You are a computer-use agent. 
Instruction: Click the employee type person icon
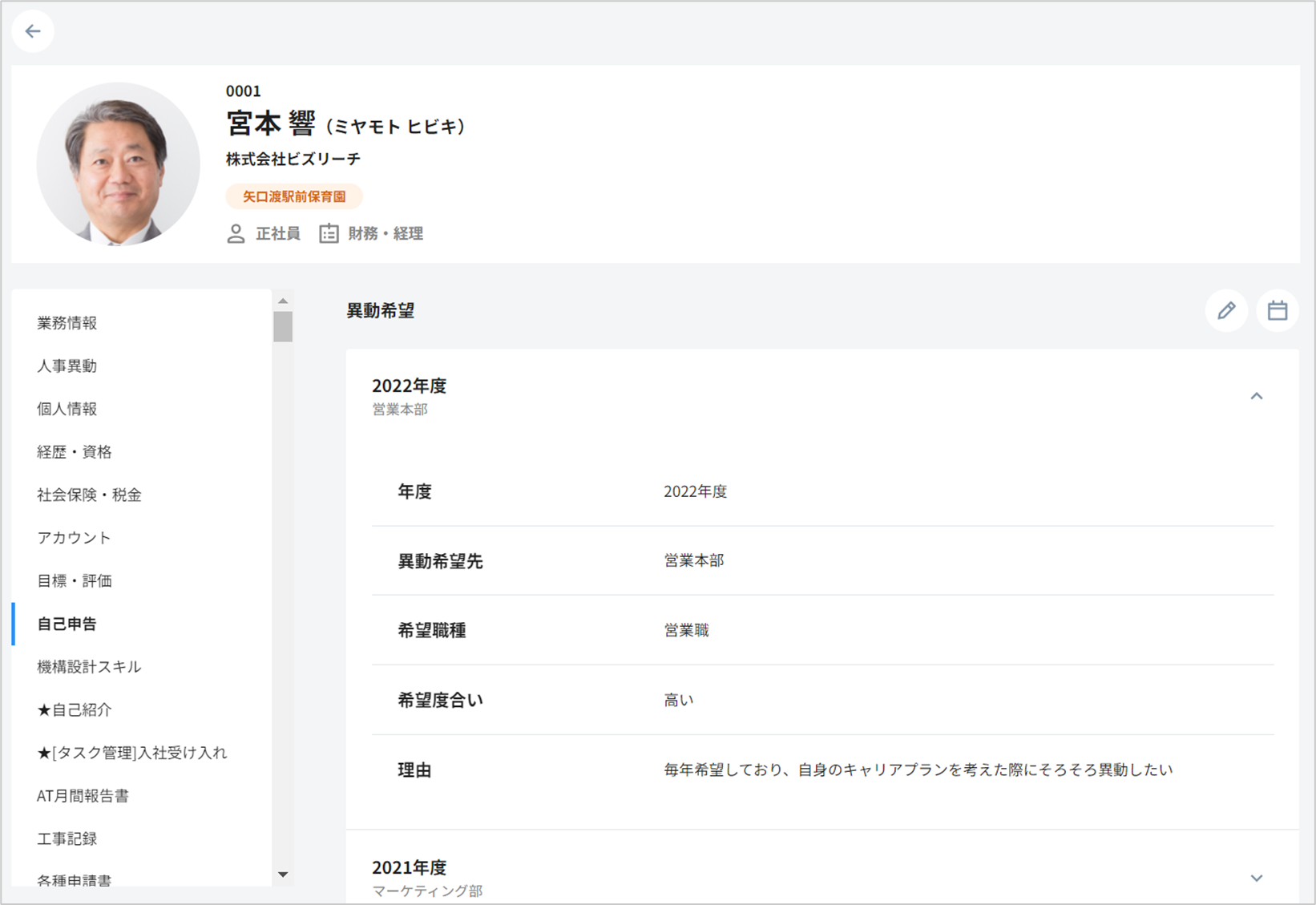click(x=236, y=234)
